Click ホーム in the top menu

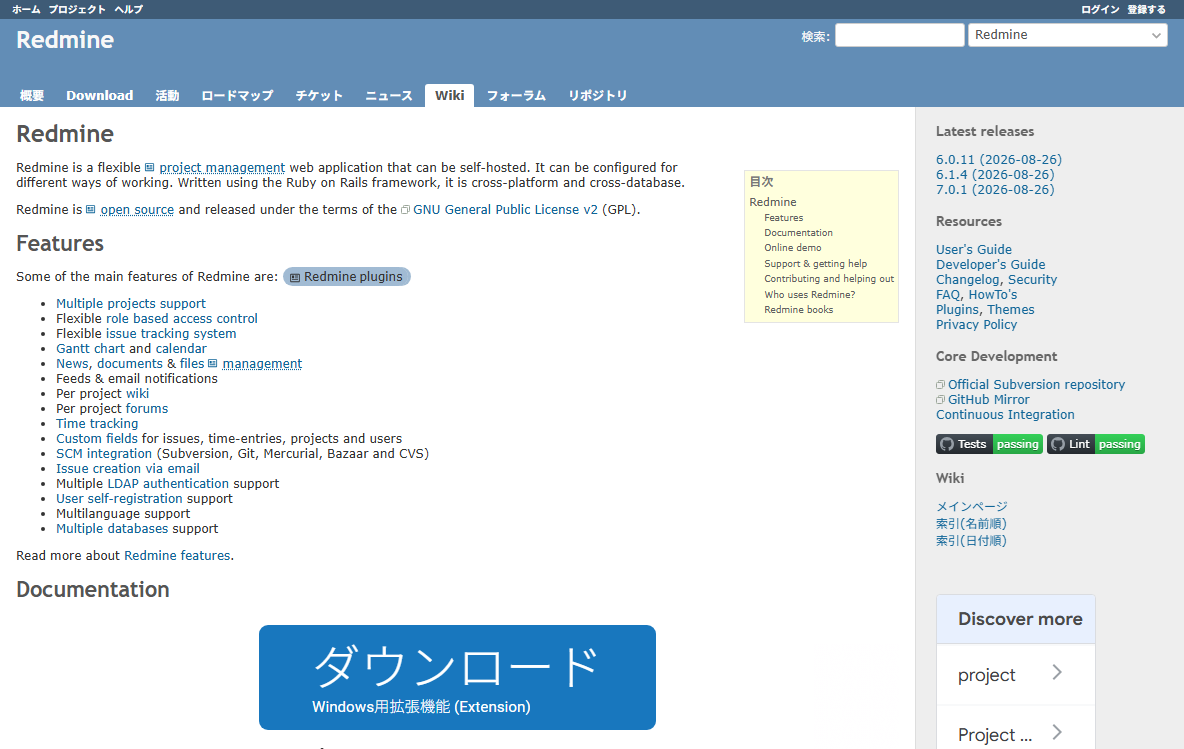point(26,9)
